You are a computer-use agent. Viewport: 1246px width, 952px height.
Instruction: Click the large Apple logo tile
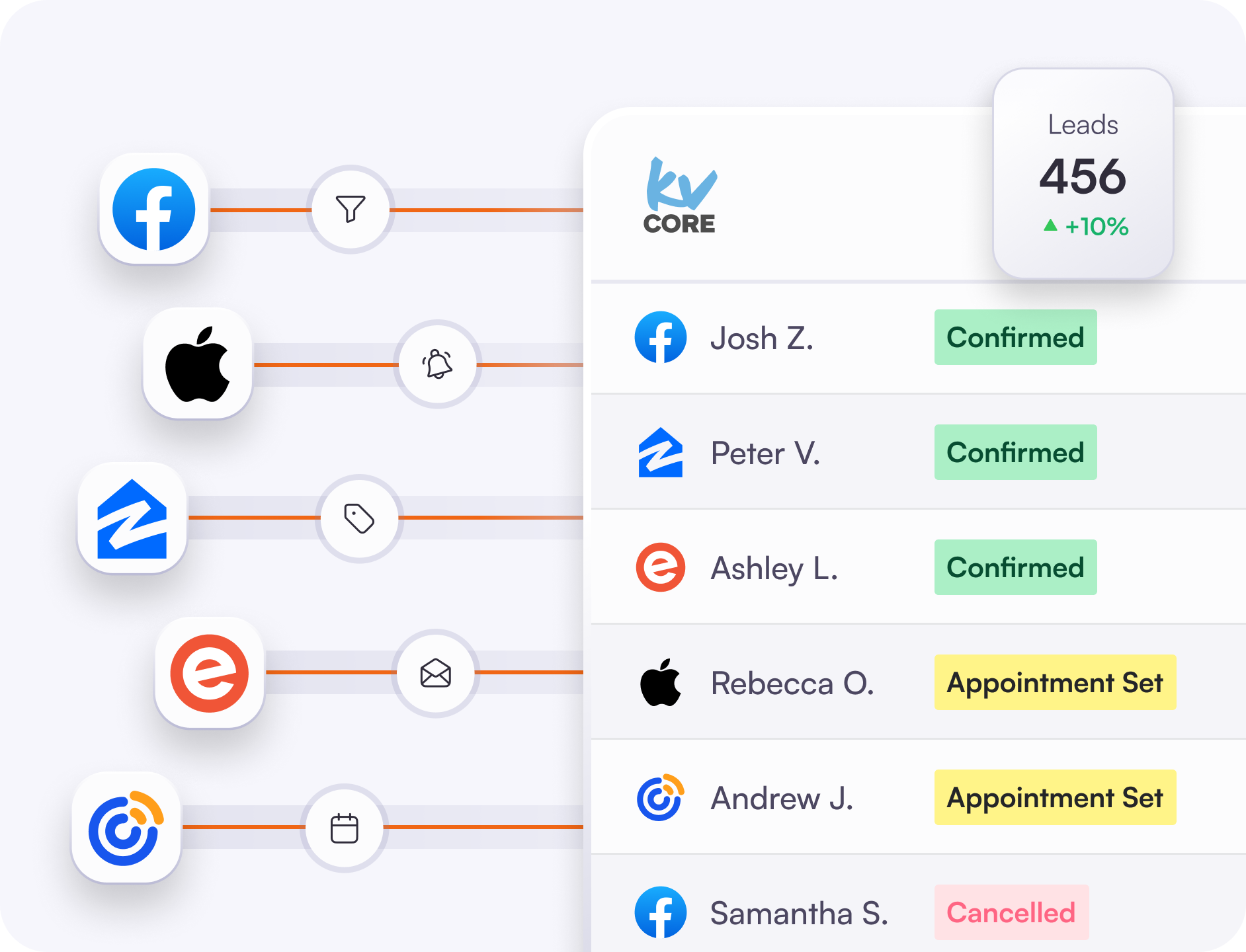click(x=198, y=364)
